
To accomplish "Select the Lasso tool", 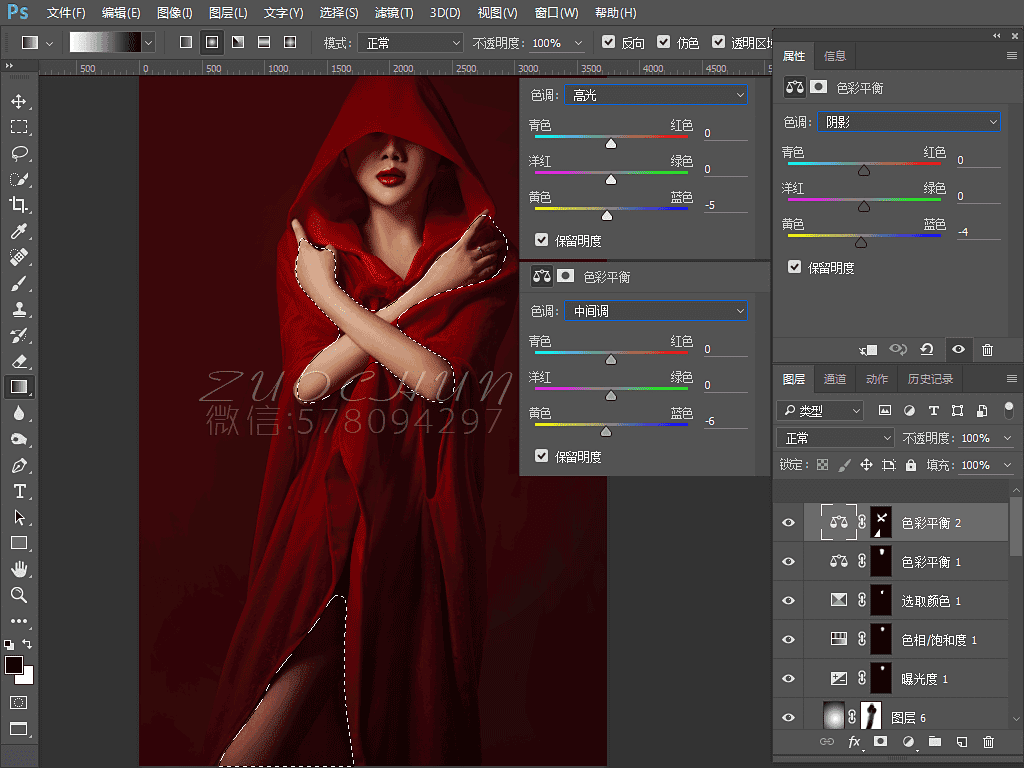I will pyautogui.click(x=19, y=153).
